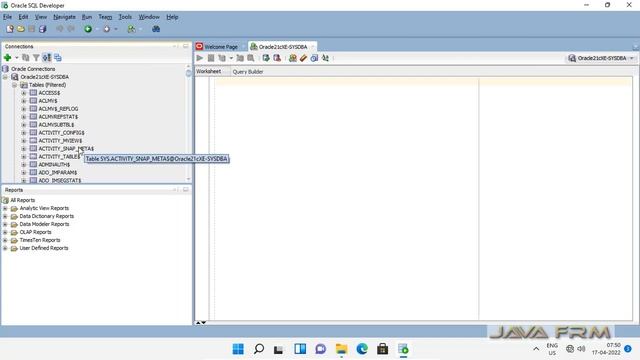This screenshot has width=640, height=360.
Task: Click the Connections panel filter funnel icon
Action: click(x=36, y=58)
